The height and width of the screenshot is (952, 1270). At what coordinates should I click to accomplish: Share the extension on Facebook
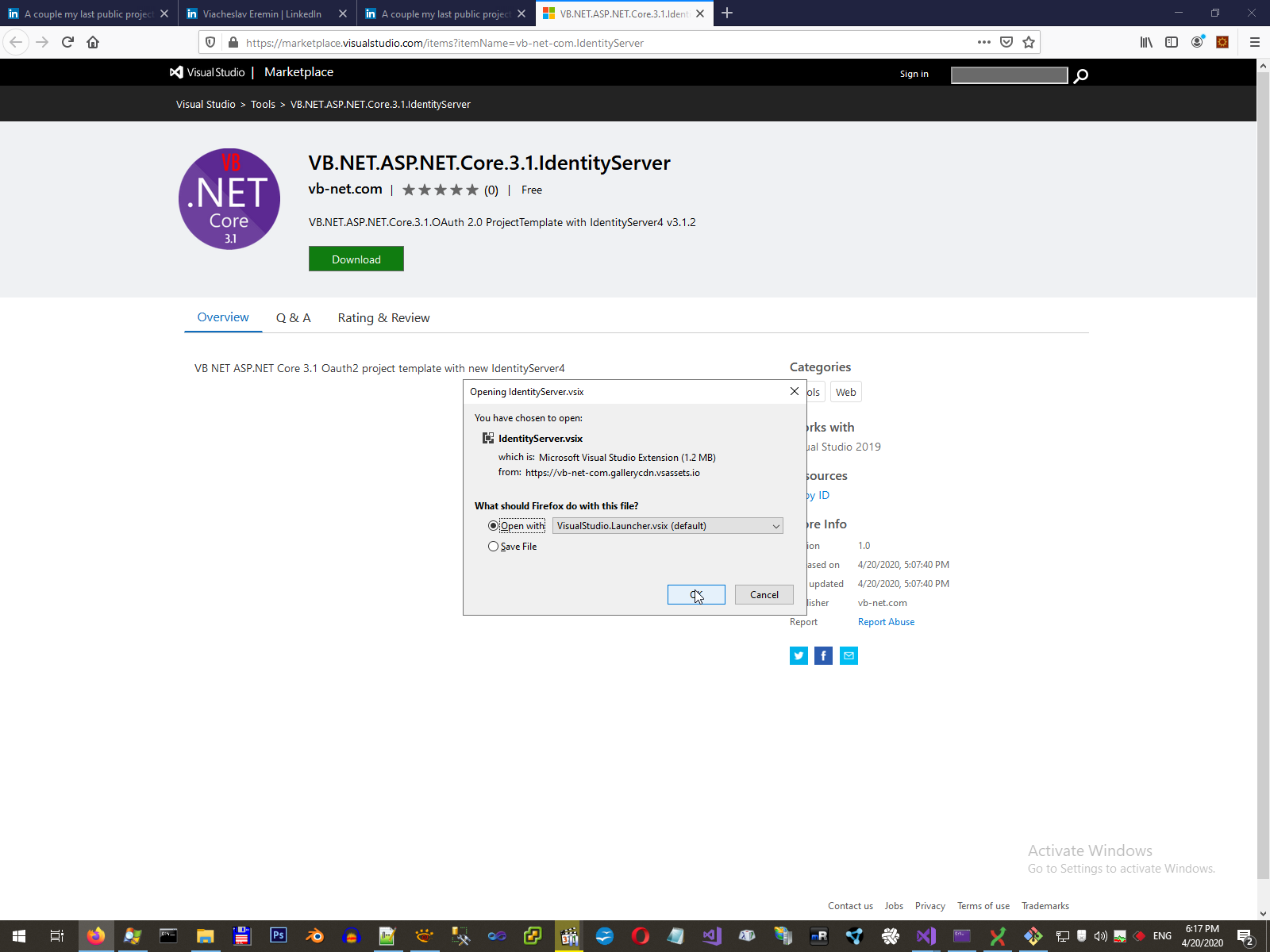click(x=824, y=655)
